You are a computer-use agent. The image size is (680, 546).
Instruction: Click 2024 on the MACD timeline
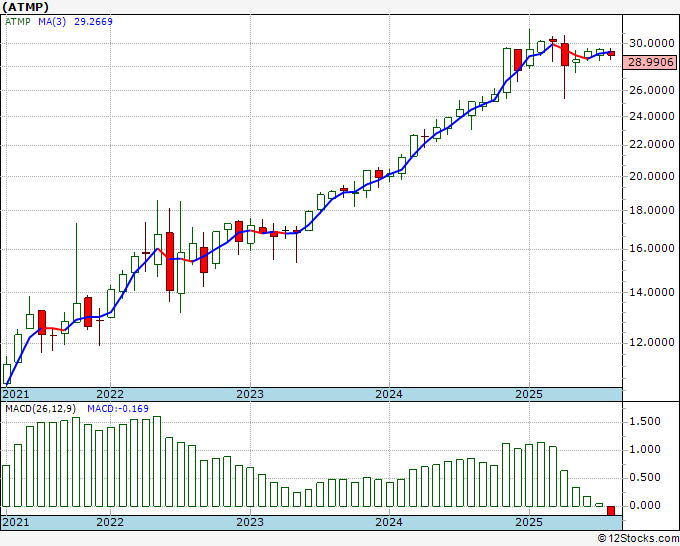(389, 522)
